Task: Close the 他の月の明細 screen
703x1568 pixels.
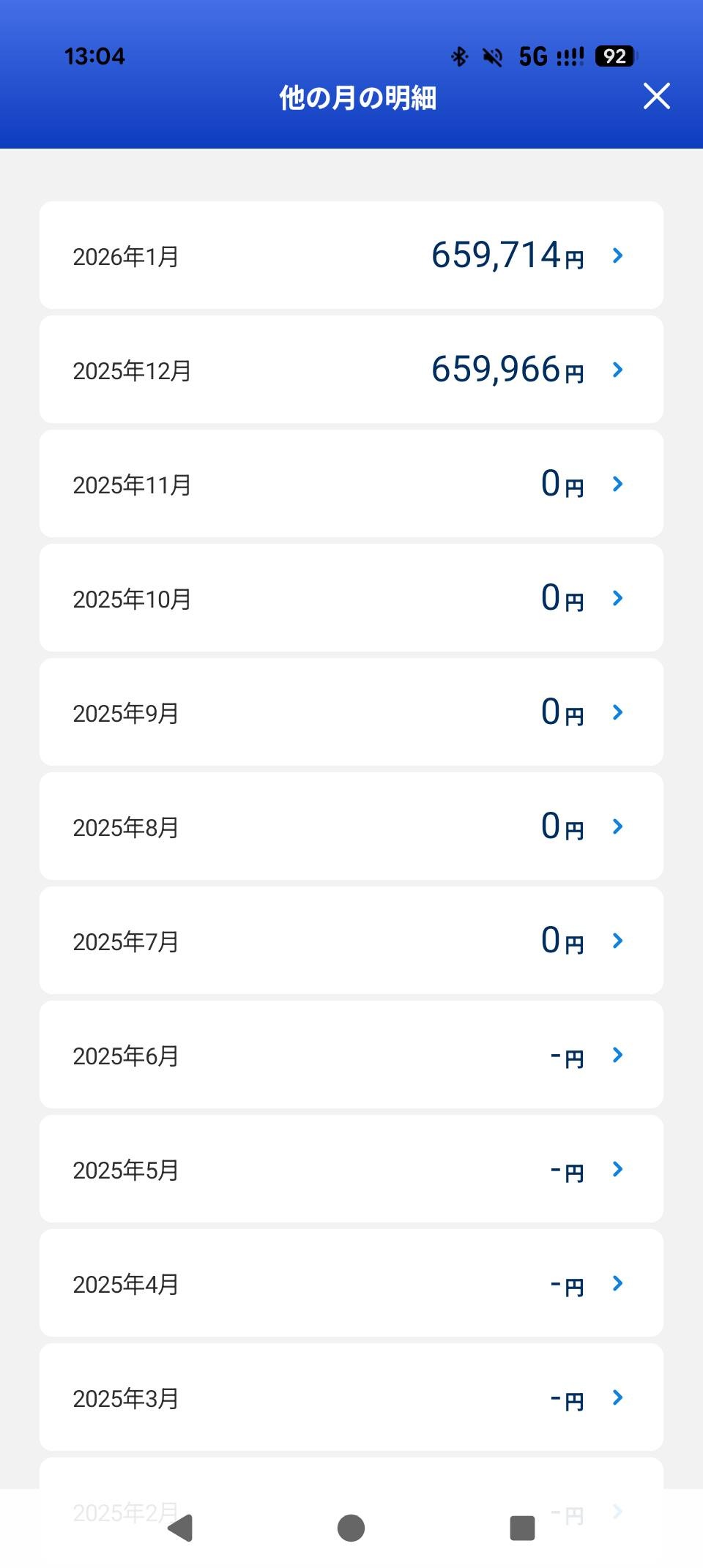Action: 656,96
